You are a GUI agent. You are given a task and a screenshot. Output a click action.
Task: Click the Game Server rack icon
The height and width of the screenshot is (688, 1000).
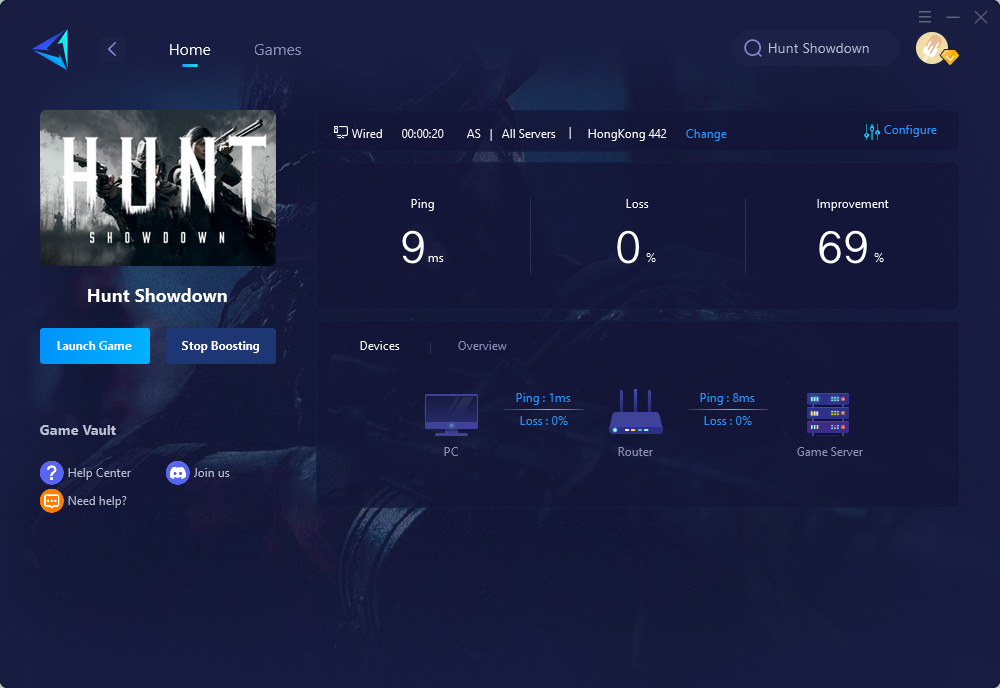828,414
